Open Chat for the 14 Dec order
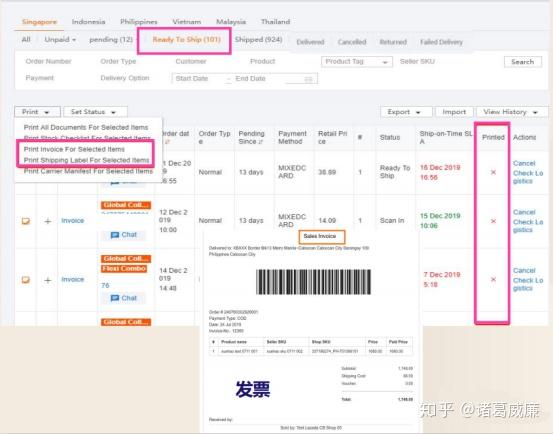 [x=124, y=298]
